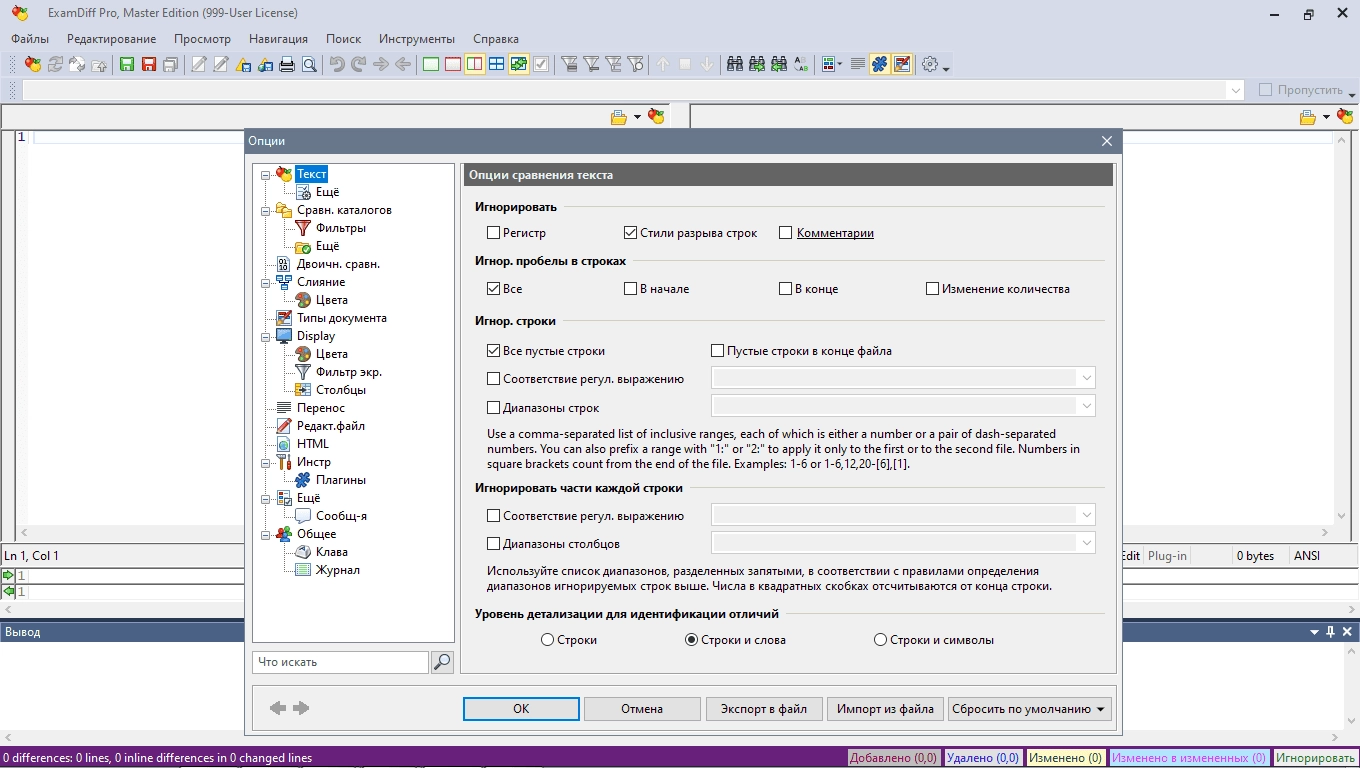Click the Find Next binoculars icon with the right arrow
The height and width of the screenshot is (768, 1360).
757,64
